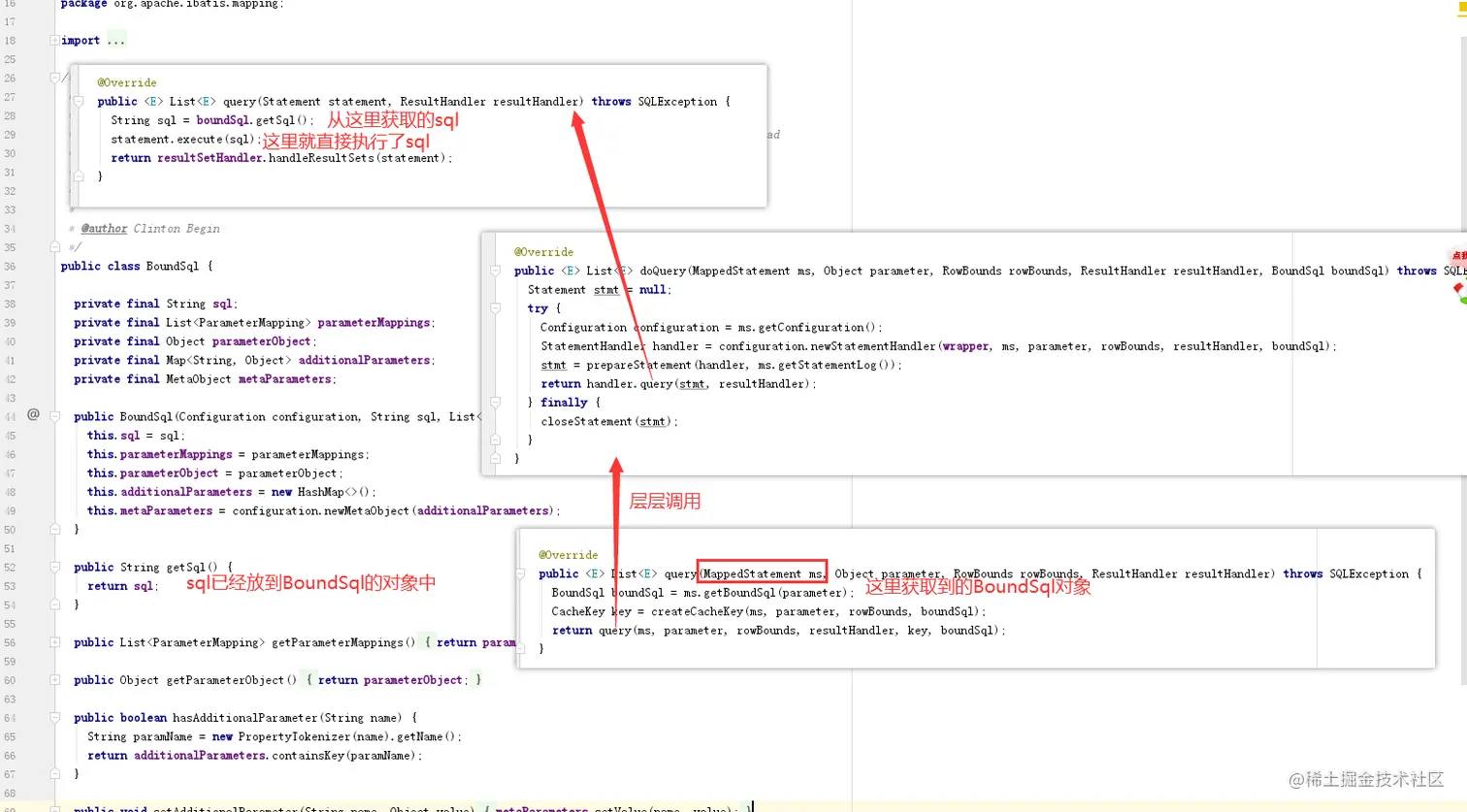The height and width of the screenshot is (812, 1467).
Task: Click 'CacheKey' type in the bottom popup
Action: (x=578, y=611)
